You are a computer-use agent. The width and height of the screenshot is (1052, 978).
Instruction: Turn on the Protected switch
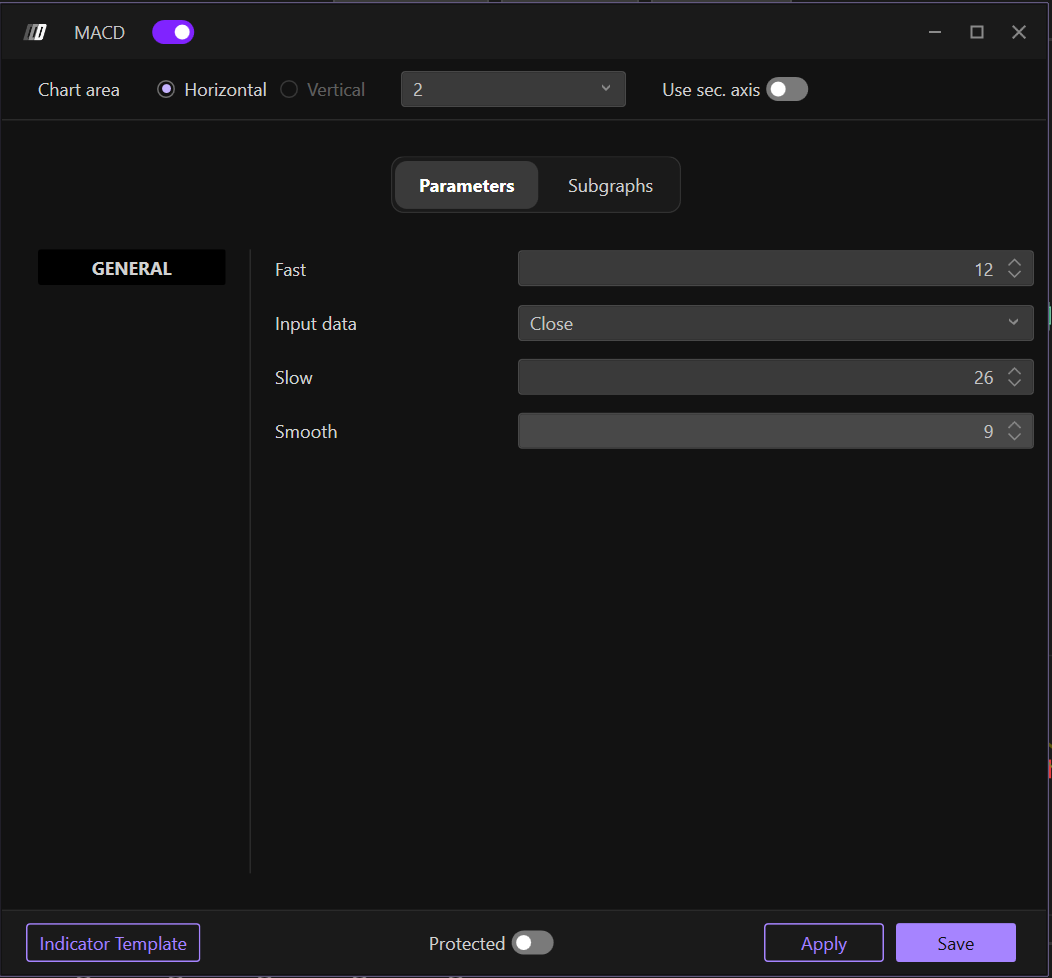point(532,943)
